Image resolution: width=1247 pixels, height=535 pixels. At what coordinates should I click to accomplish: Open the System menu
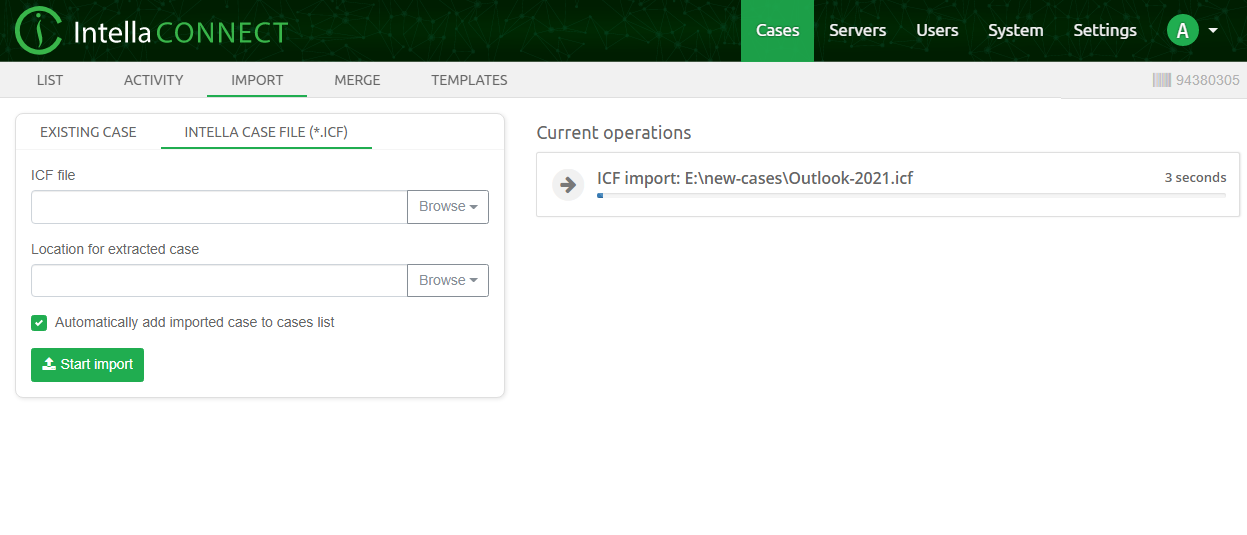(x=1015, y=31)
